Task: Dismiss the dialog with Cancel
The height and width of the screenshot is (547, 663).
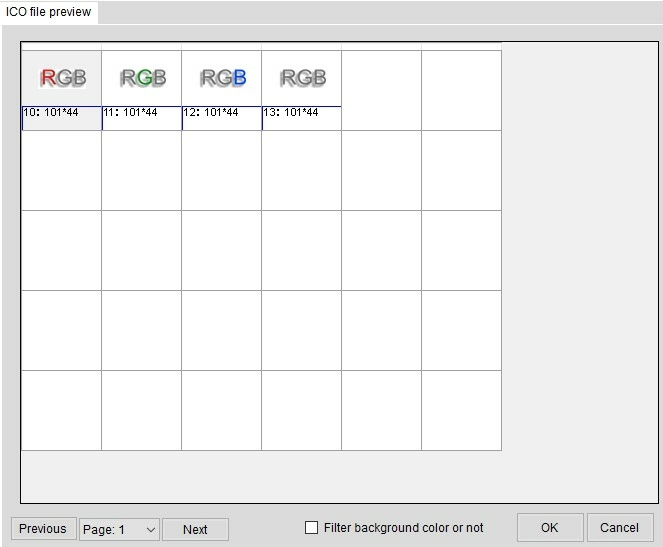Action: (x=619, y=528)
